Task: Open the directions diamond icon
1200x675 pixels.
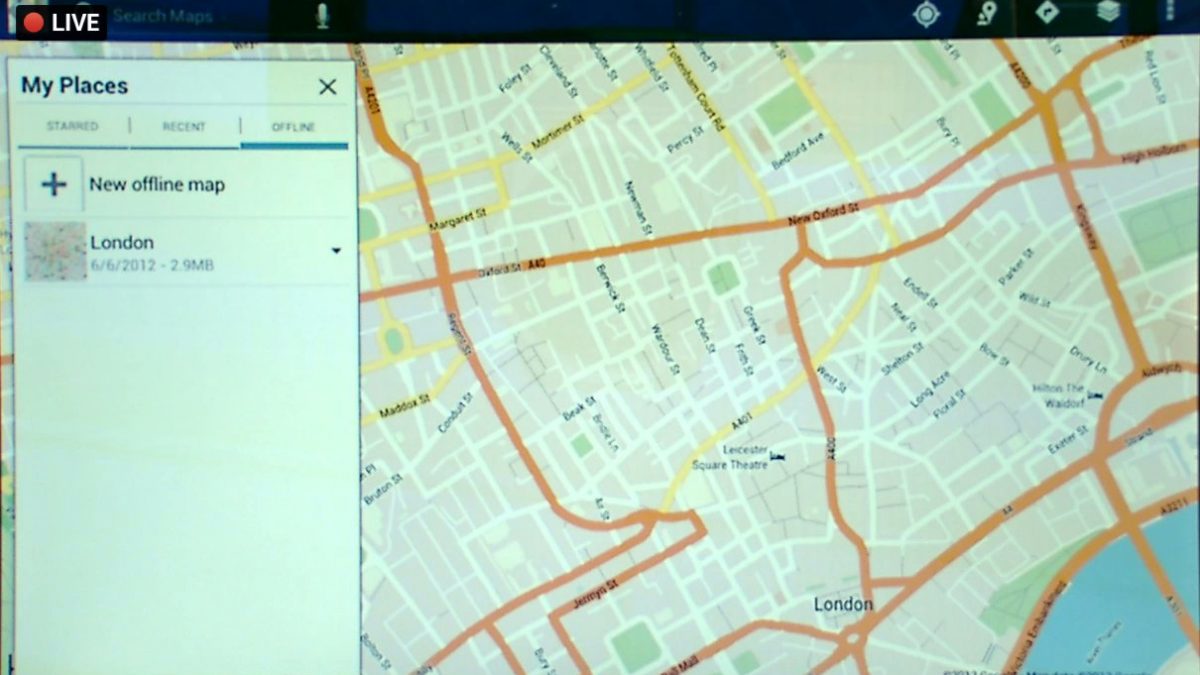Action: point(1047,13)
